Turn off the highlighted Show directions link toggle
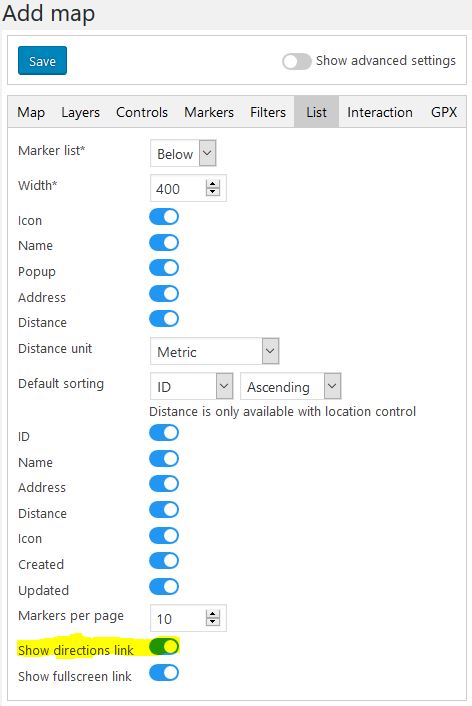 164,647
